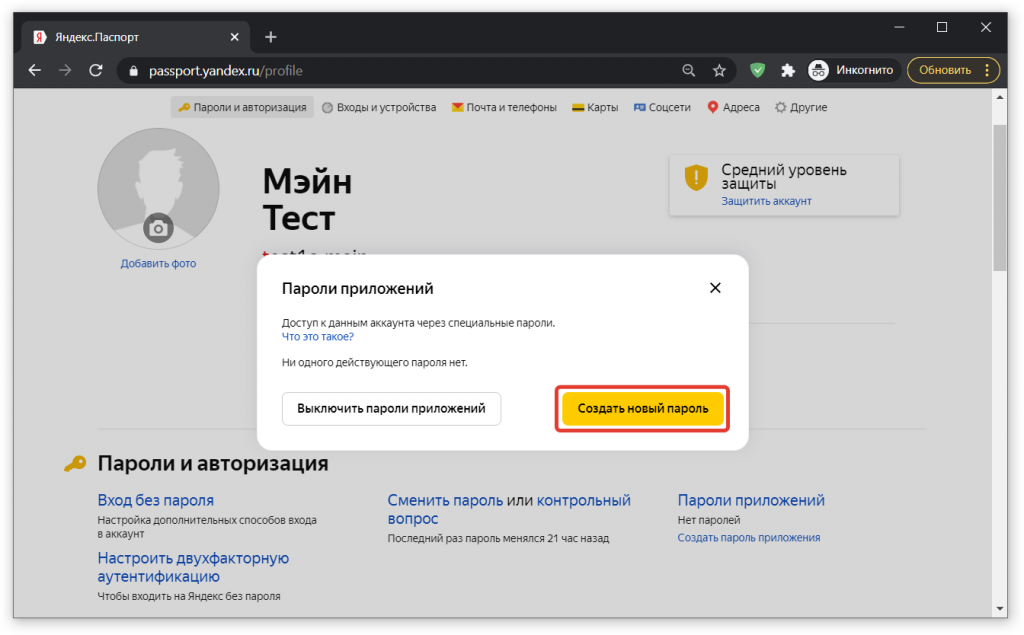
Task: Click the Защитить аккаунт link
Action: (x=765, y=203)
